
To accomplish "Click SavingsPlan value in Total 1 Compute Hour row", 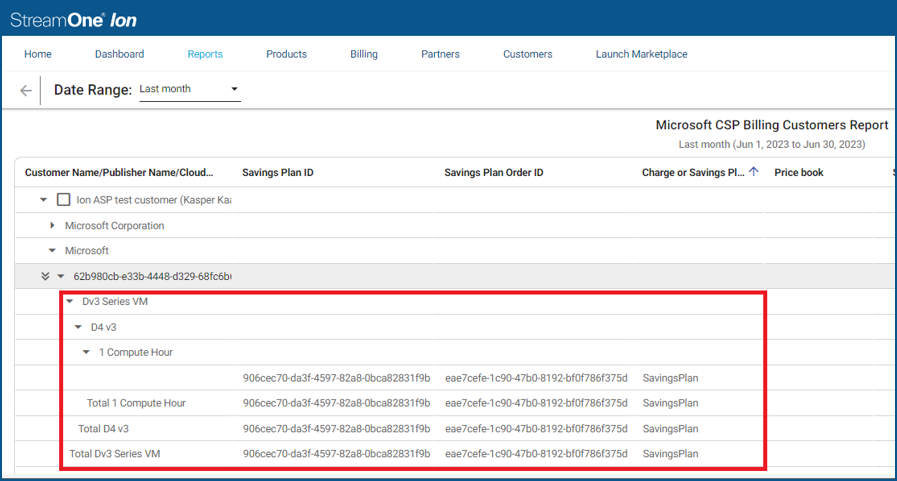I will [670, 403].
